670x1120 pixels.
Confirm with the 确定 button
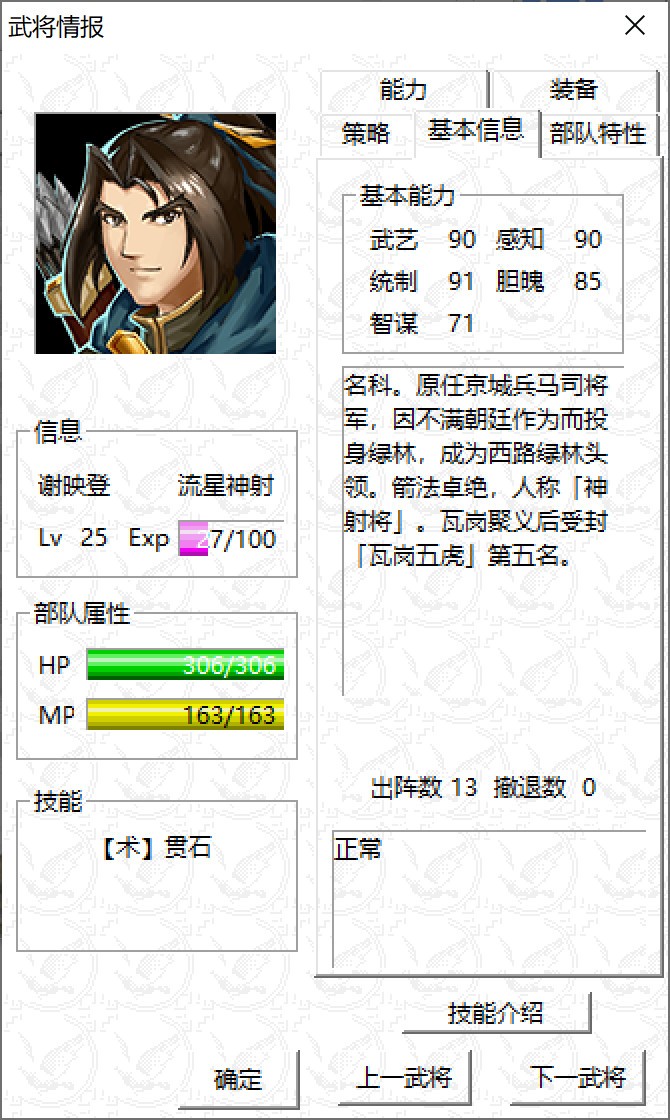pyautogui.click(x=238, y=1079)
